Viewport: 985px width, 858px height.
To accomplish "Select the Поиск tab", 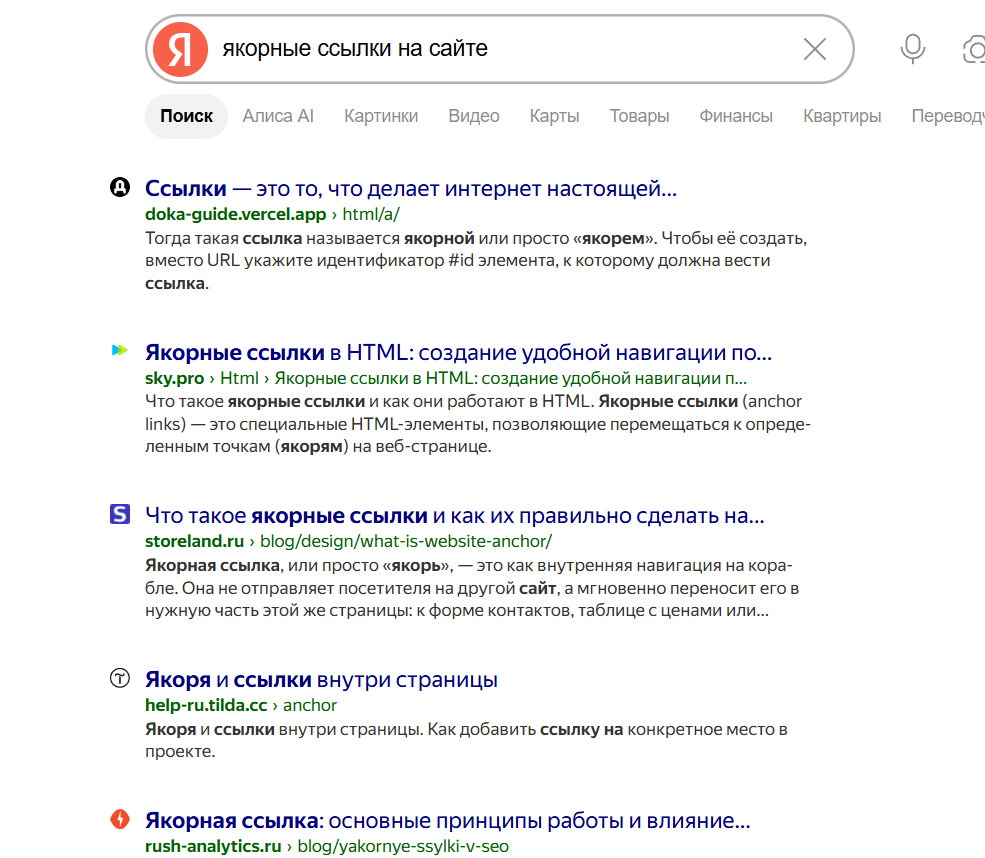I will pos(186,116).
